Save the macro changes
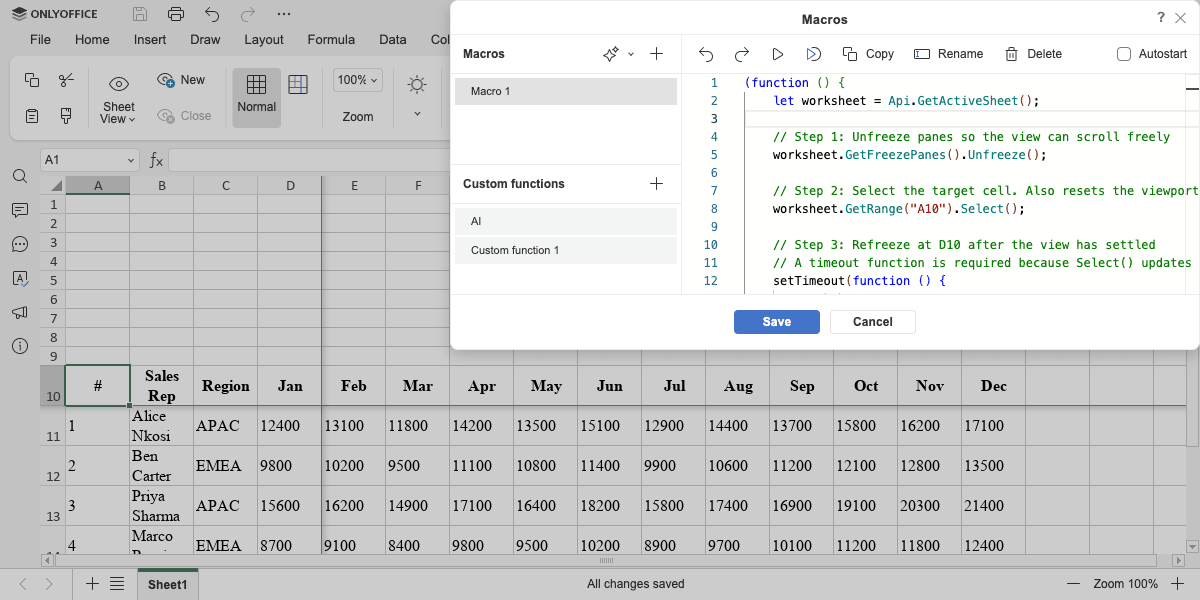The image size is (1200, 600). [776, 322]
